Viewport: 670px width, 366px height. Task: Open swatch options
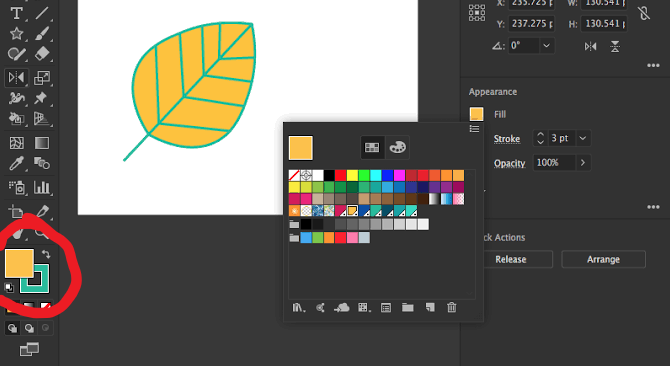(386, 307)
